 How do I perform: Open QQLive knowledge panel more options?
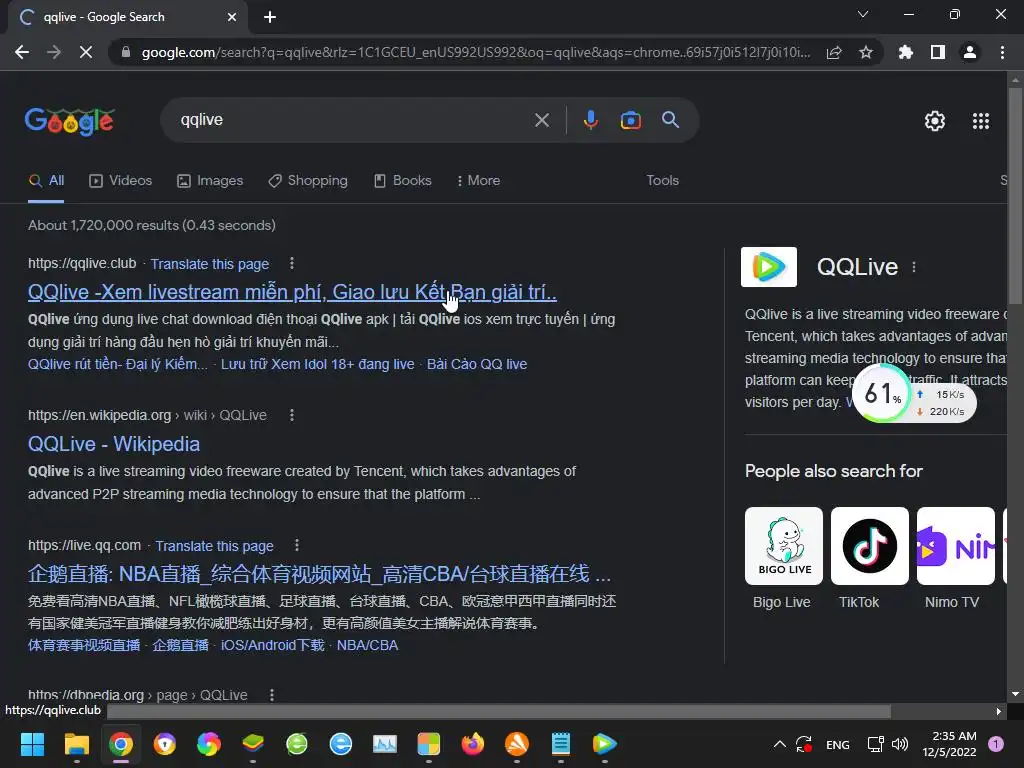[x=914, y=267]
